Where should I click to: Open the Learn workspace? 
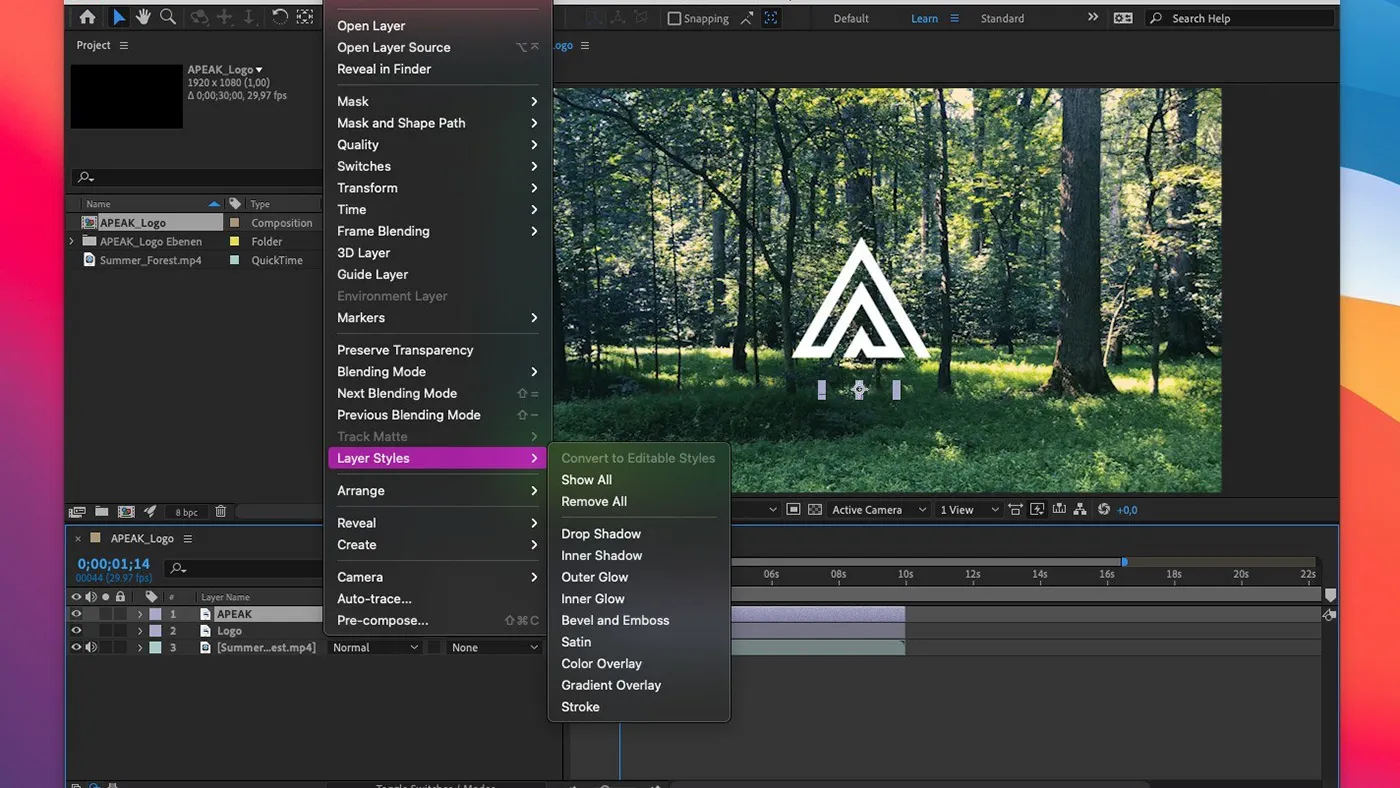pos(924,17)
